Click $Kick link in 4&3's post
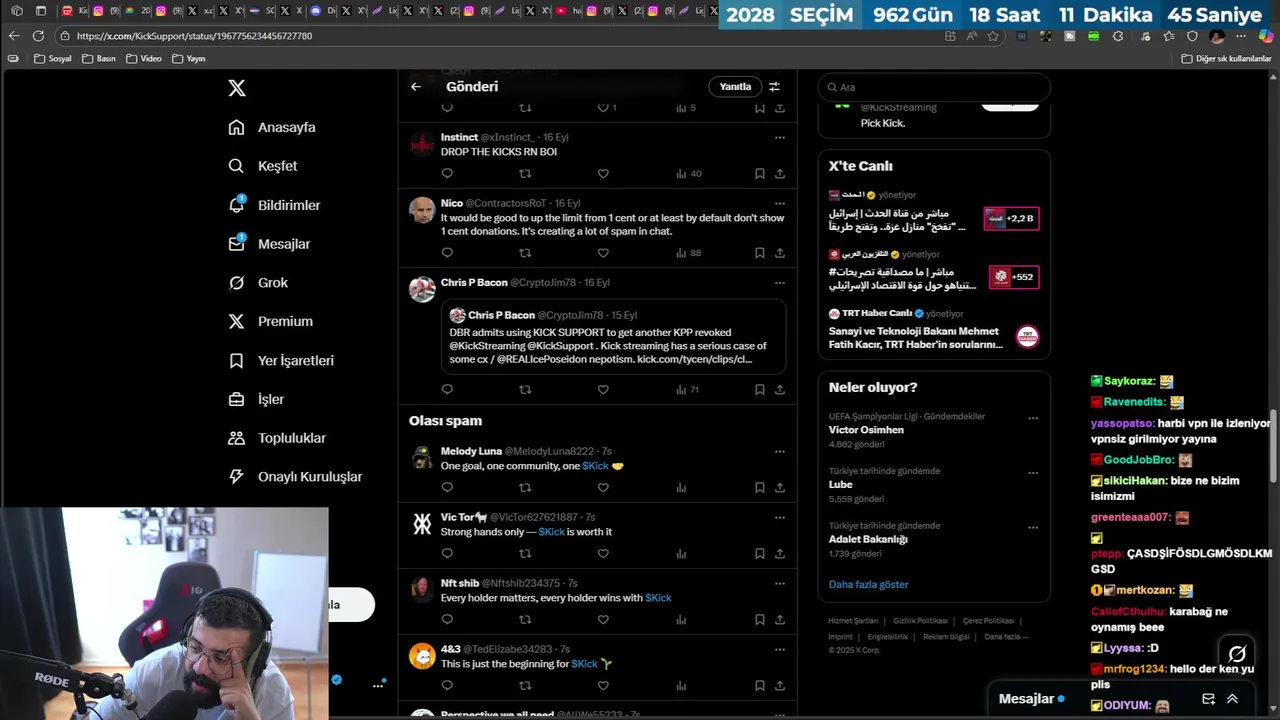 pyautogui.click(x=584, y=664)
